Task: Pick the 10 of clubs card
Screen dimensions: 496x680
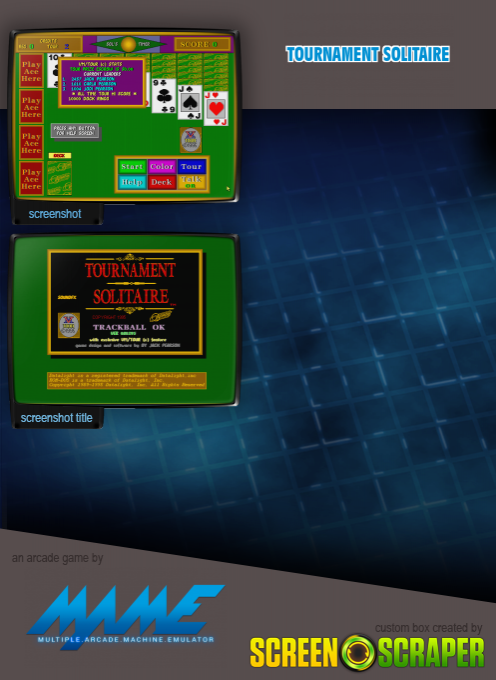Action: [x=53, y=71]
